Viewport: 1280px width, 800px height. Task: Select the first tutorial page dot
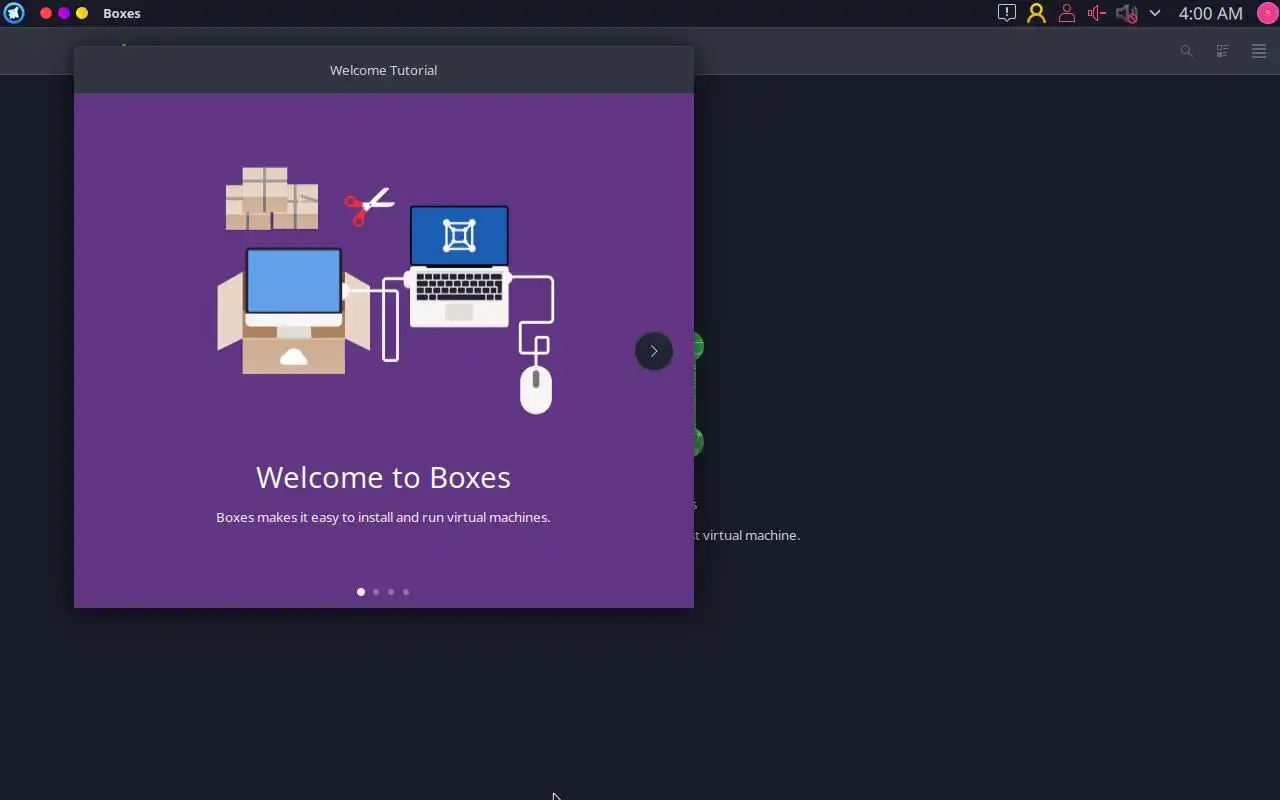361,592
